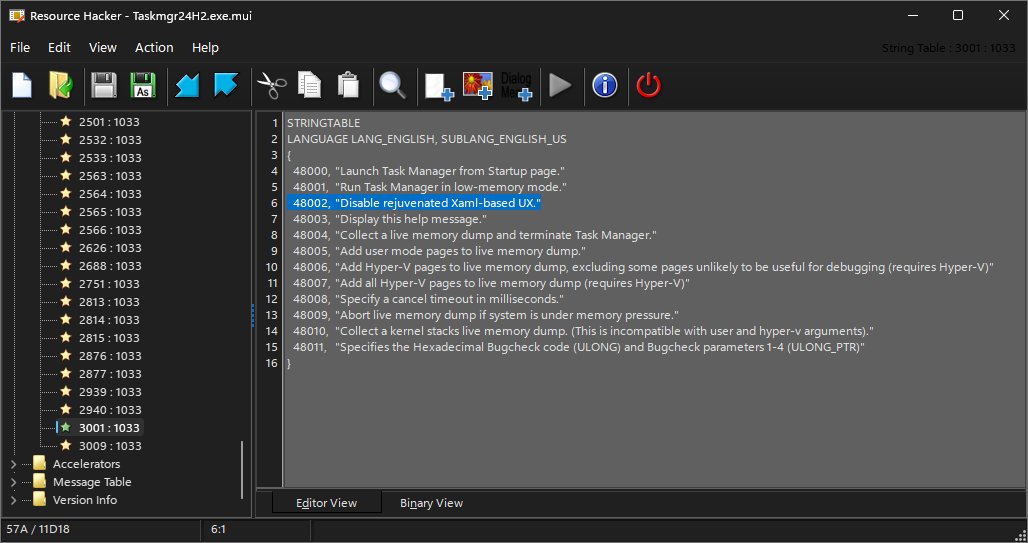Click the Save As floppy icon

(x=143, y=85)
